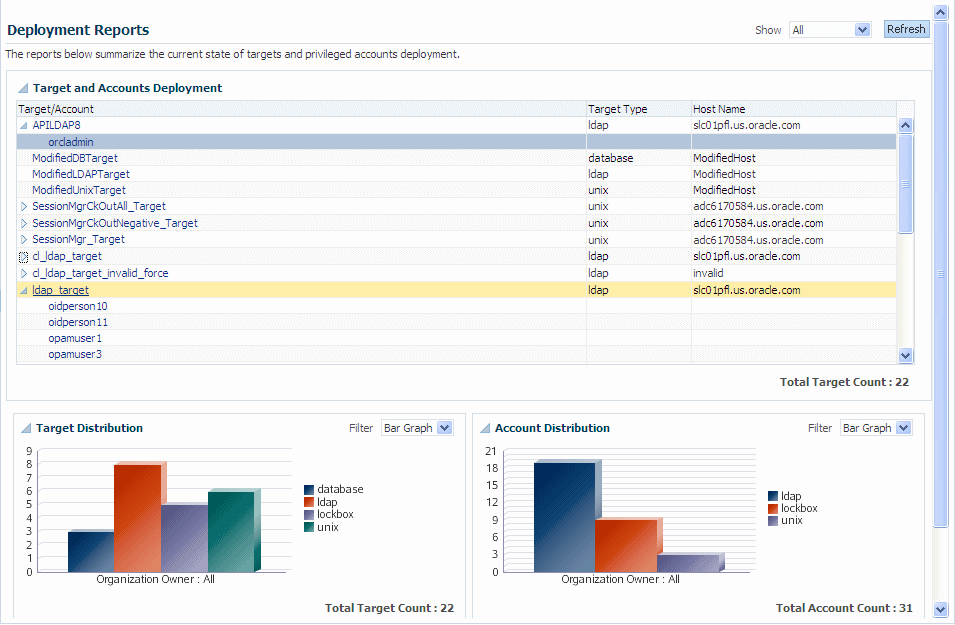Click the unix bar in Target Distribution

231,532
